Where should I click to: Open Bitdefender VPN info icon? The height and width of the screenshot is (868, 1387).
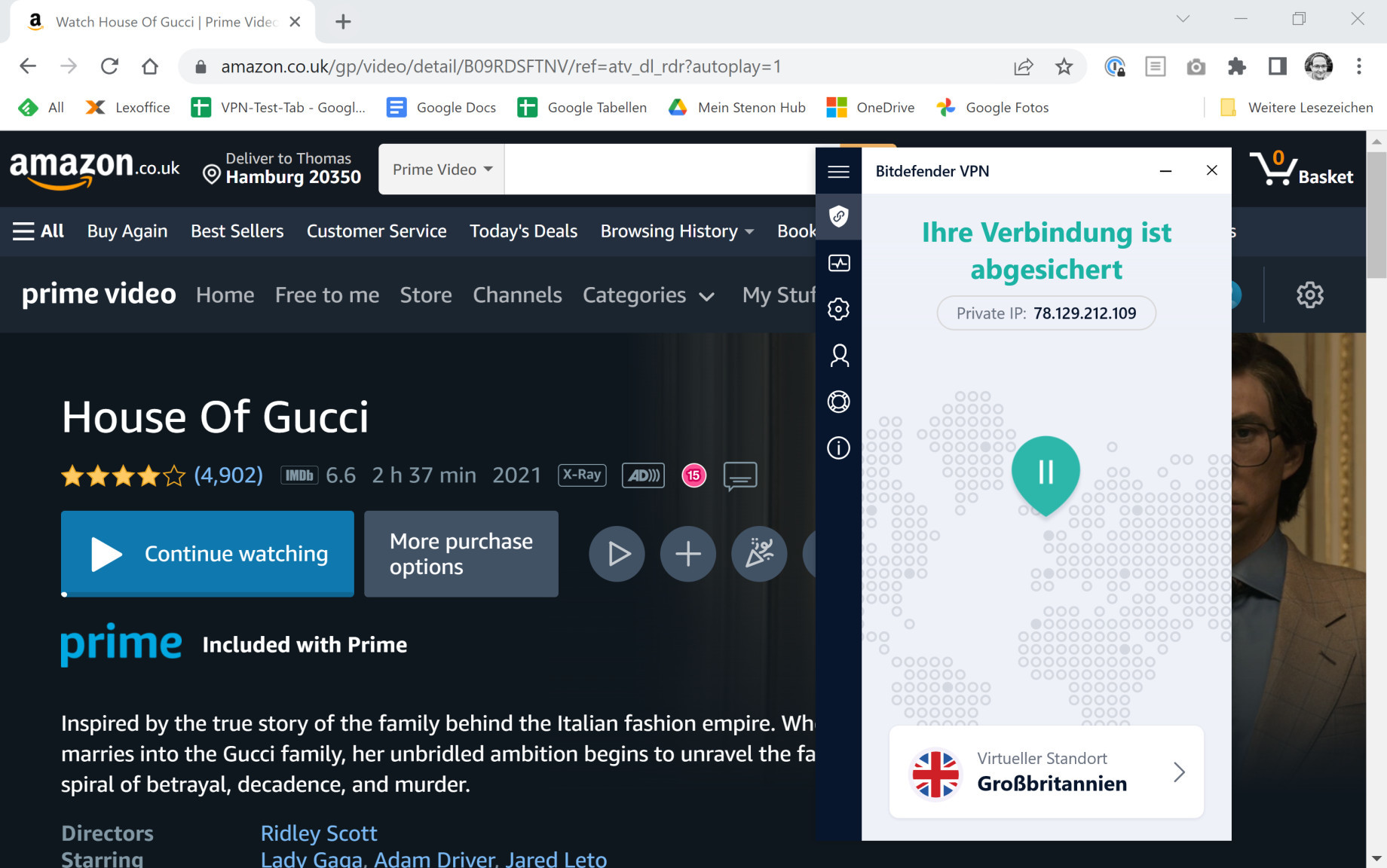tap(838, 448)
